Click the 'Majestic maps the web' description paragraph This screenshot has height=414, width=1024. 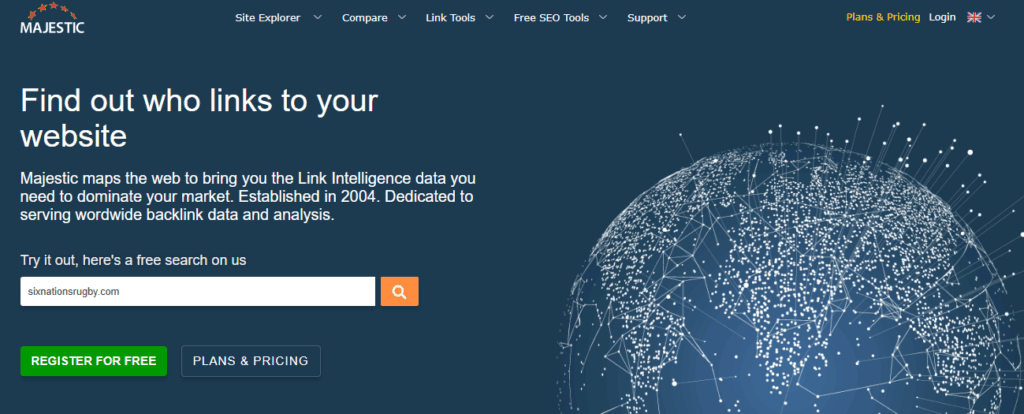tap(248, 197)
